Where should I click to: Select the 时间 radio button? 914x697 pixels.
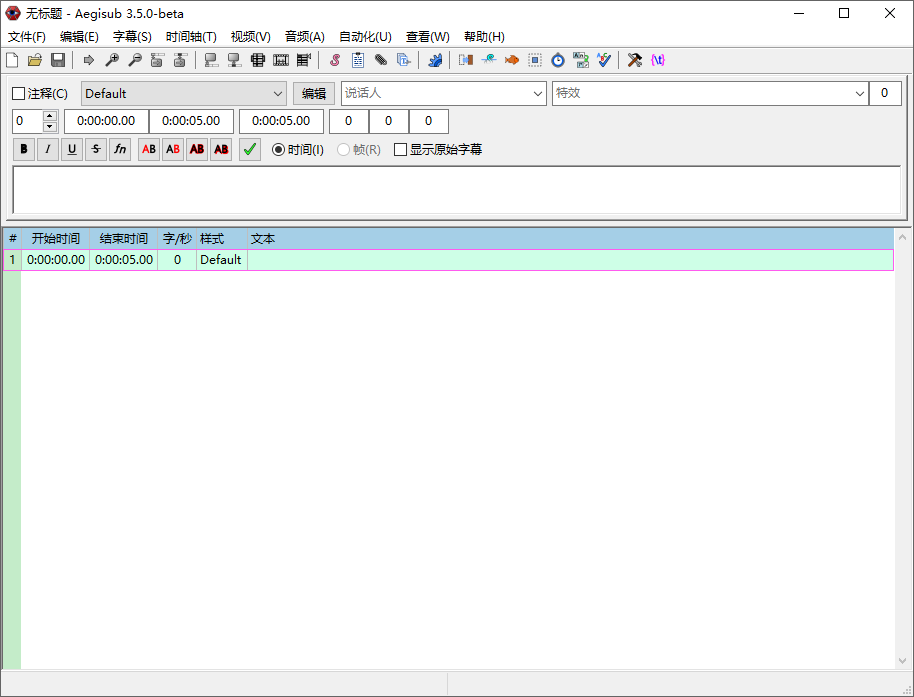278,150
